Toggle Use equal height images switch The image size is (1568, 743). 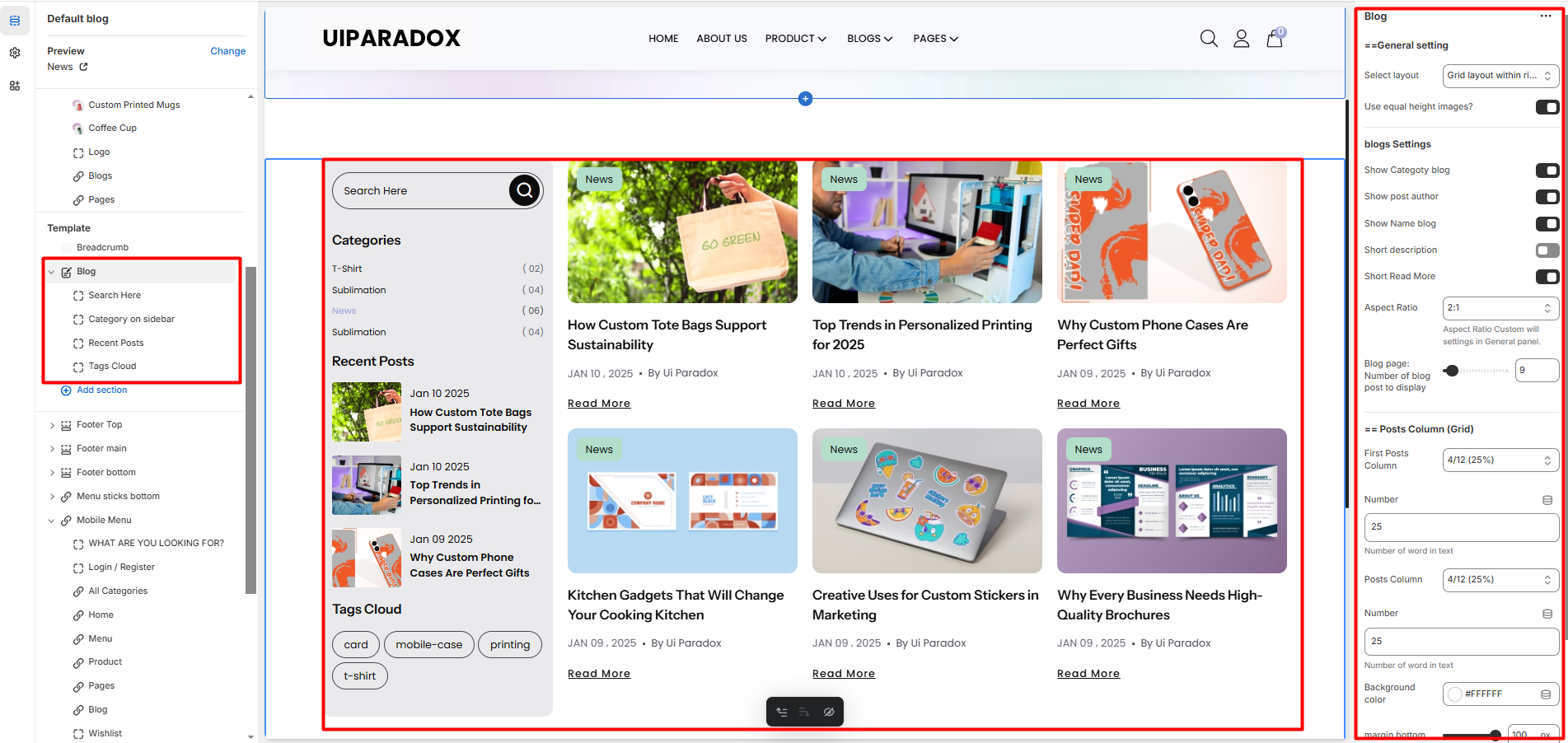[x=1547, y=107]
